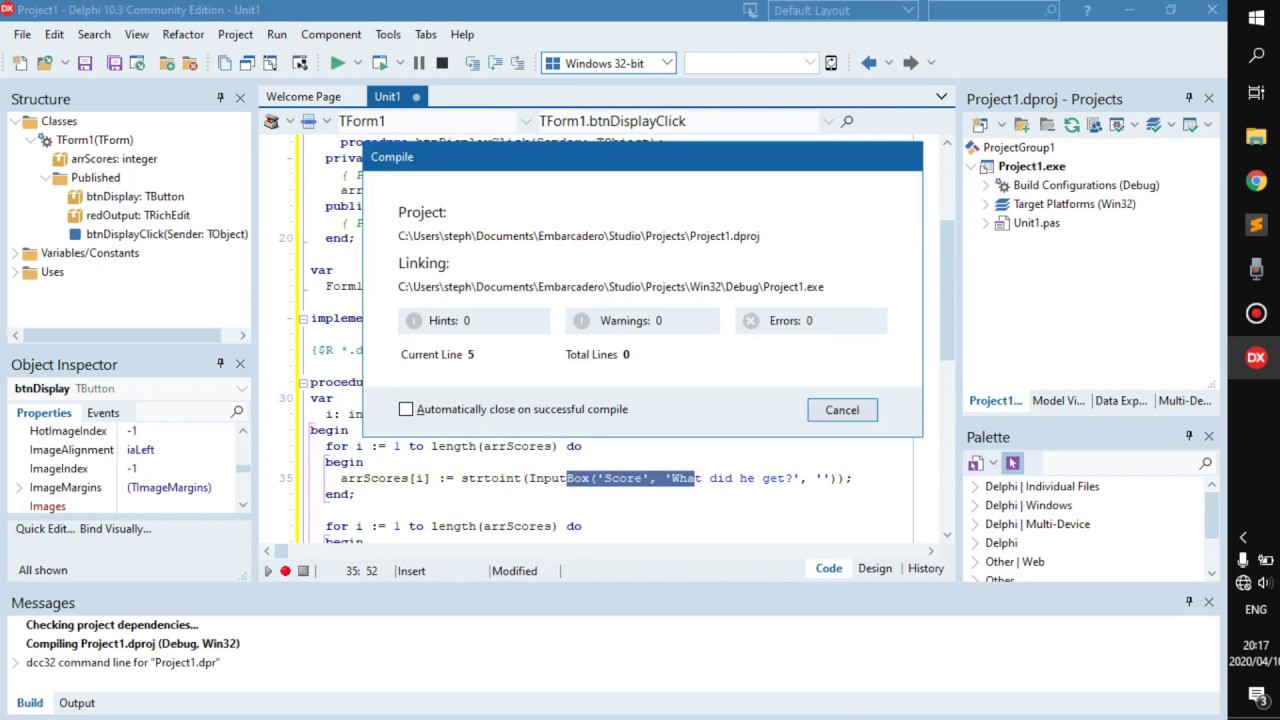
Task: Click the Bind Visually... link
Action: click(115, 529)
